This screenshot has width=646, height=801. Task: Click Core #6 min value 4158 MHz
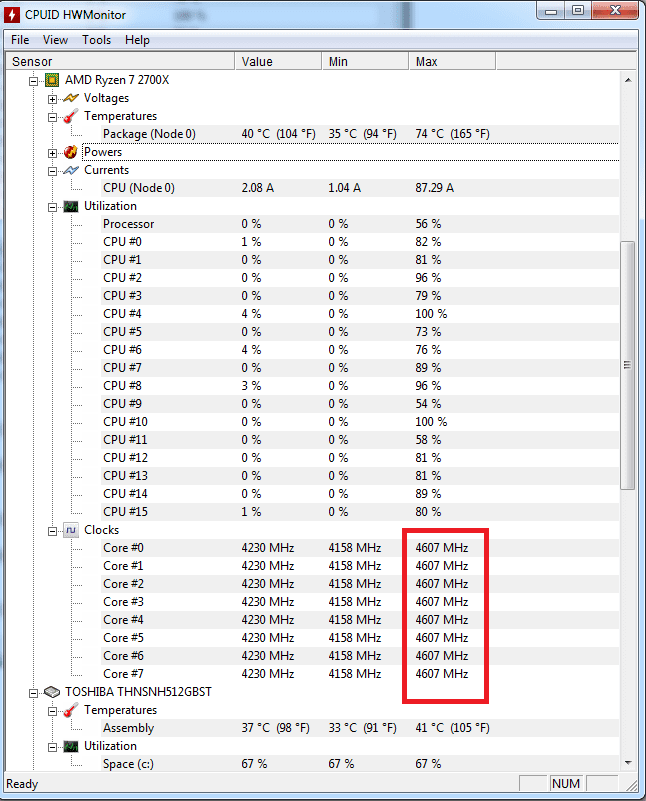tap(355, 656)
